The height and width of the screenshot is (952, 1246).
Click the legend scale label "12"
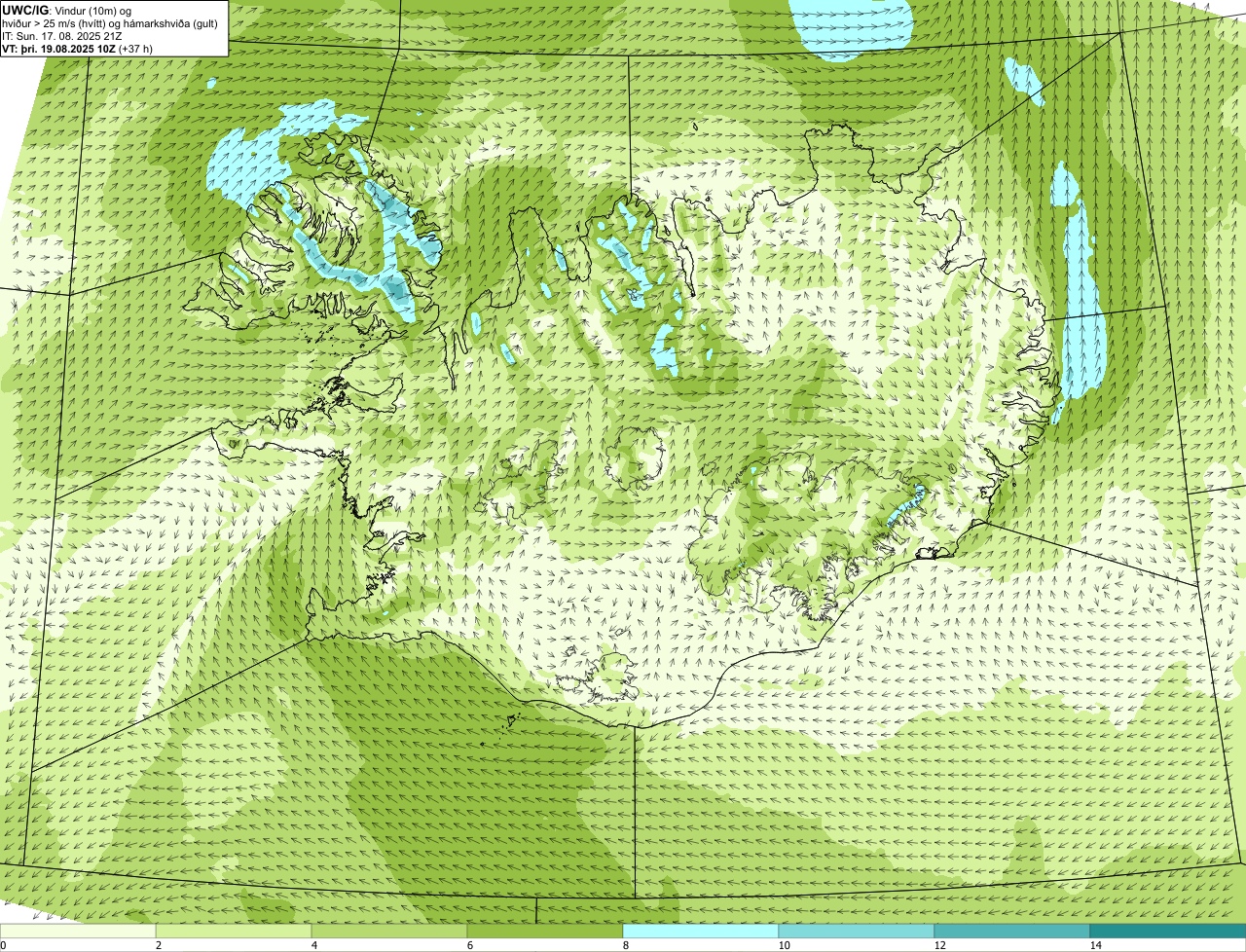point(939,945)
